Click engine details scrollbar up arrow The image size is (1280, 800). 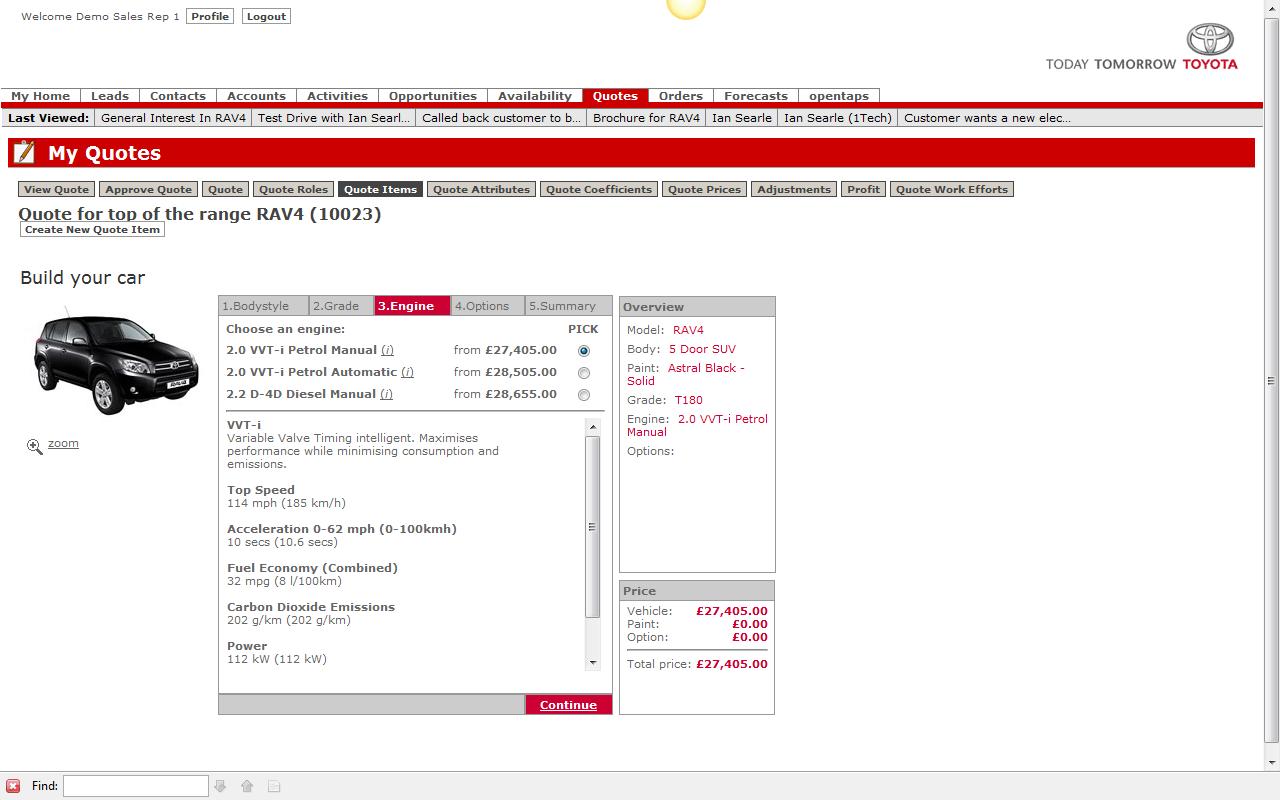(593, 427)
